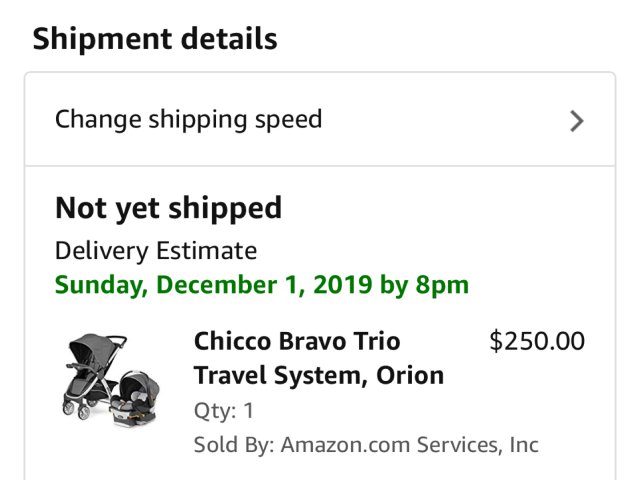Open the Chicco Bravo Trio product title
The height and width of the screenshot is (480, 640).
[x=297, y=342]
